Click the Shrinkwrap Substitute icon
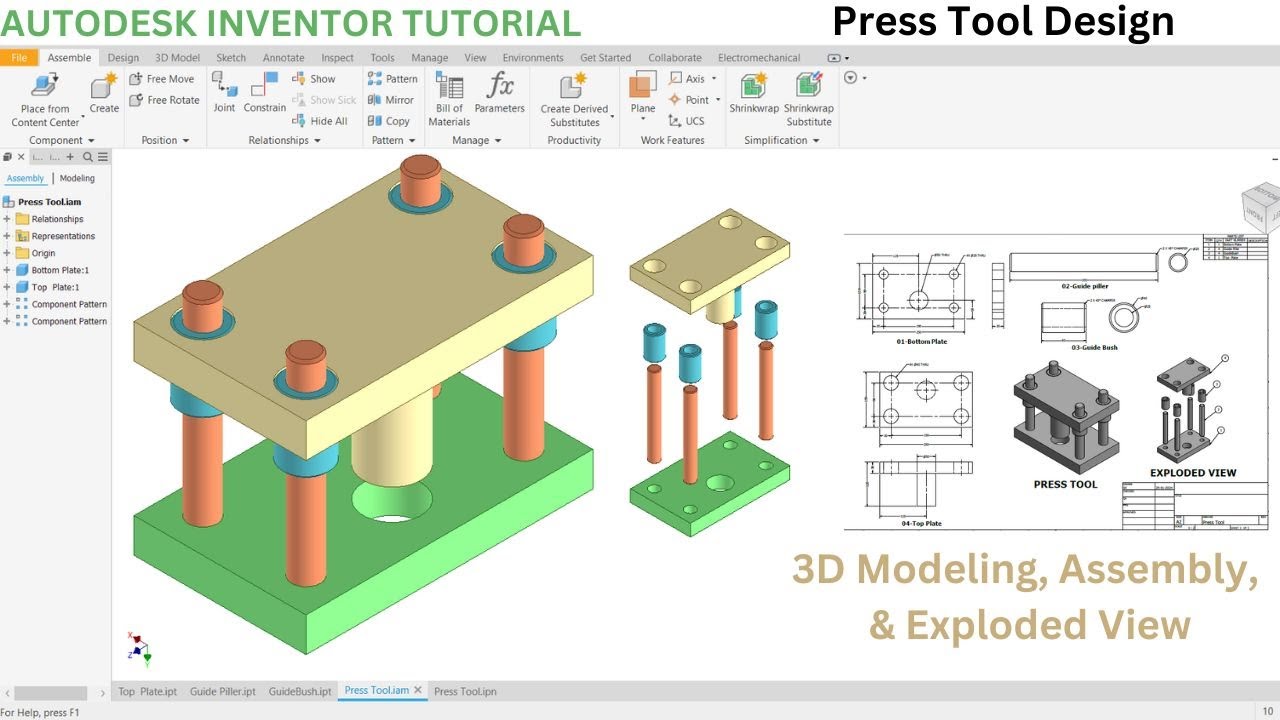1280x720 pixels. [x=808, y=86]
